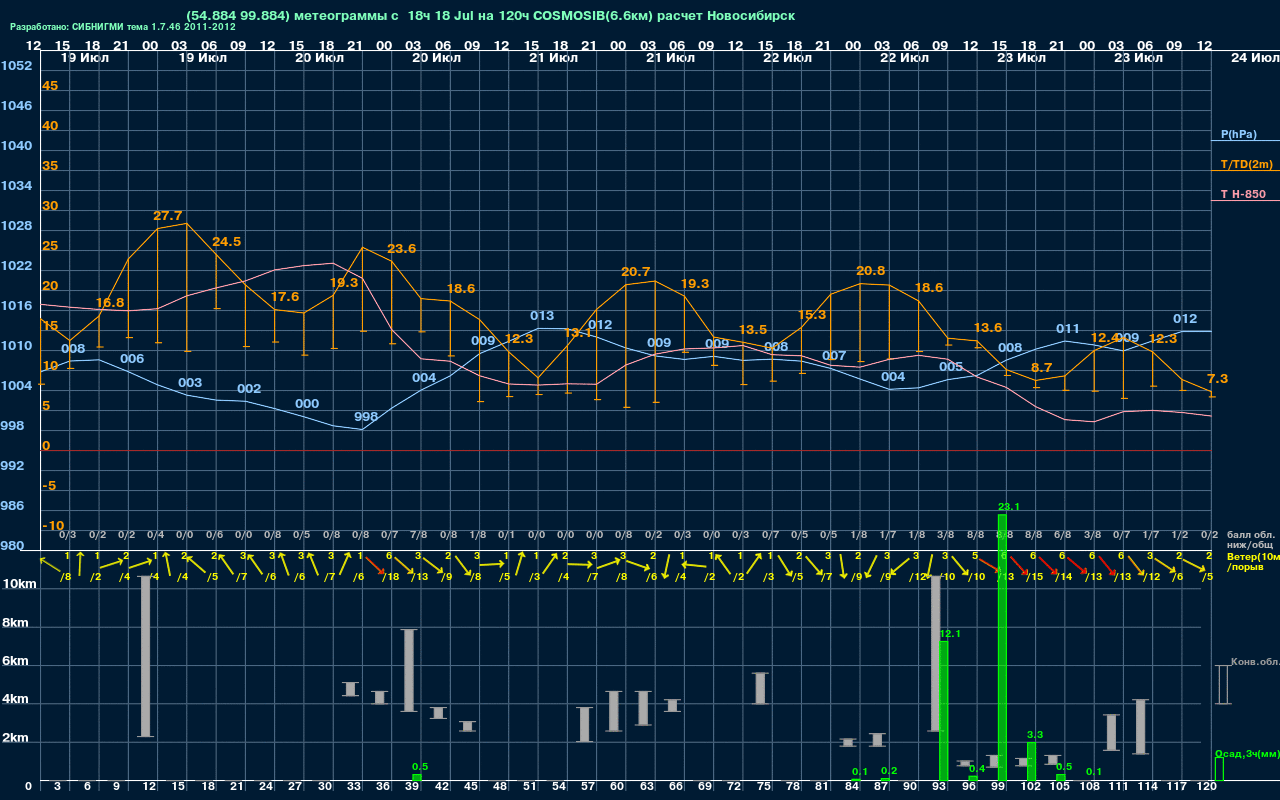Click the gray convective cloud bar at hour 75
Screen dimensions: 1280x800
(x=760, y=688)
